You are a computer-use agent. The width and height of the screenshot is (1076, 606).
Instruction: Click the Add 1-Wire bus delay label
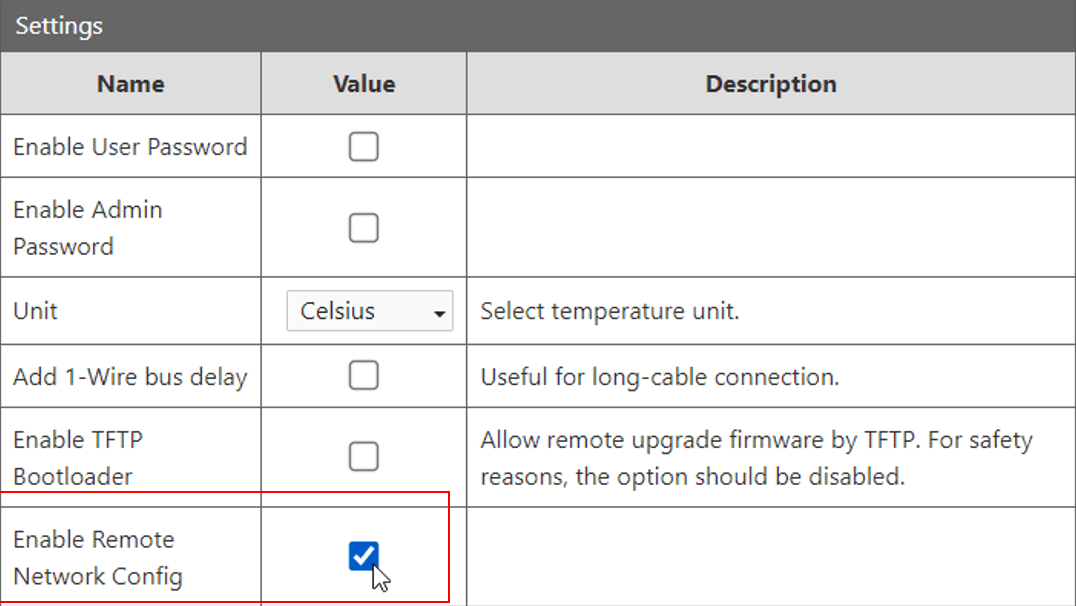tap(130, 377)
